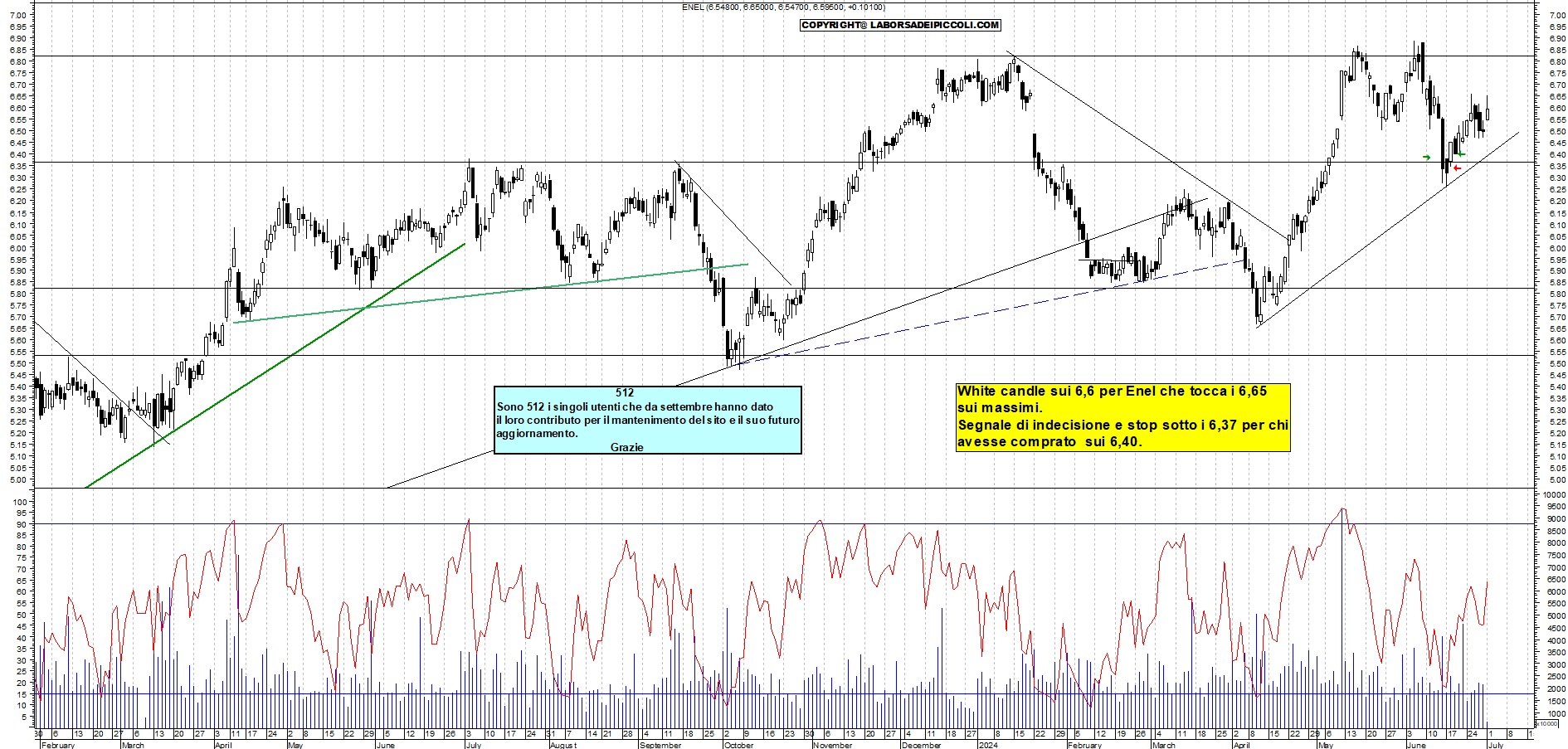
Task: Click the COPYRIGHT@ LABORSADEIPICCOLI.COM label
Action: (900, 25)
